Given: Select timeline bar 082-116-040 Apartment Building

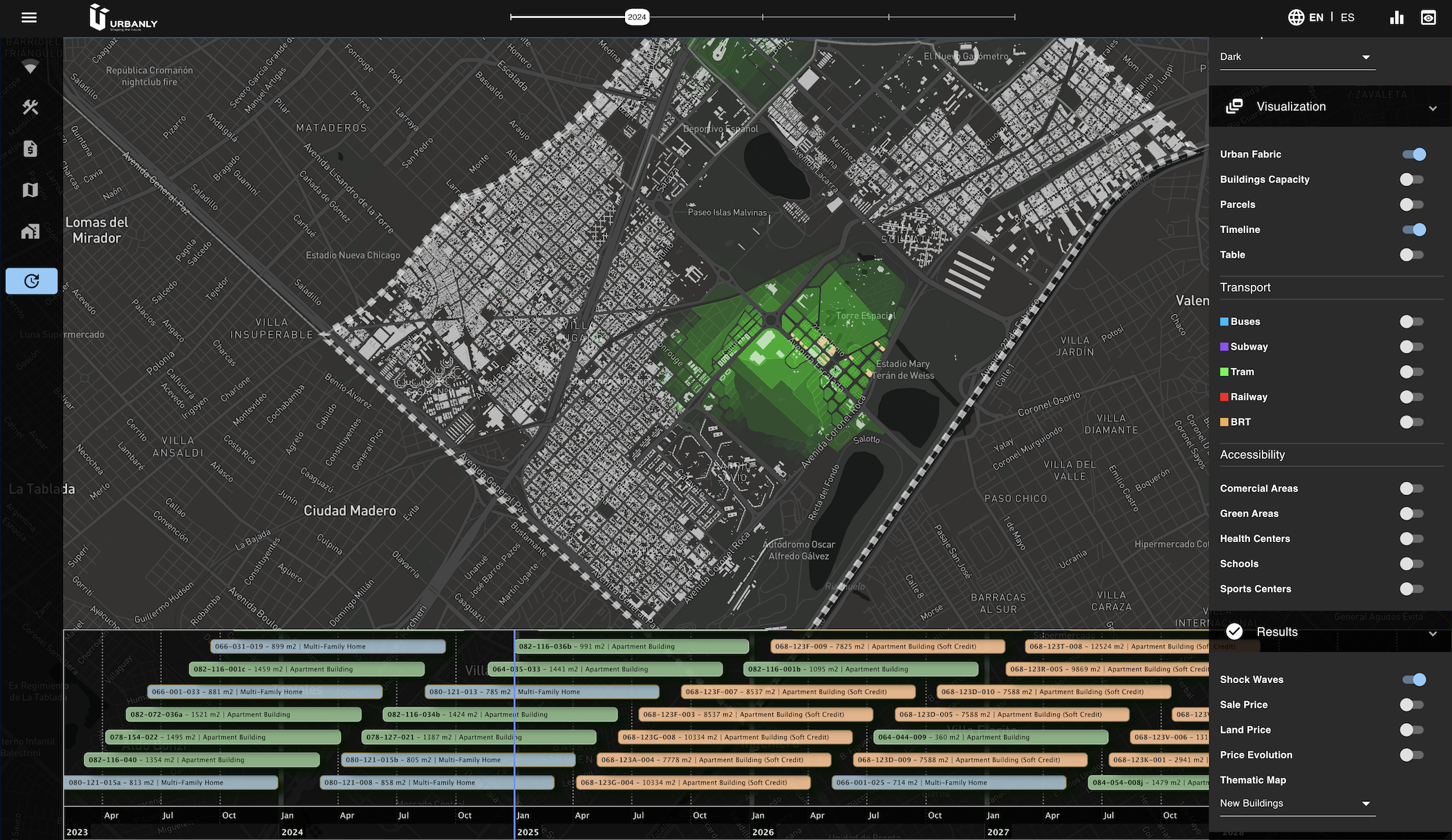Looking at the screenshot, I should click(x=202, y=760).
